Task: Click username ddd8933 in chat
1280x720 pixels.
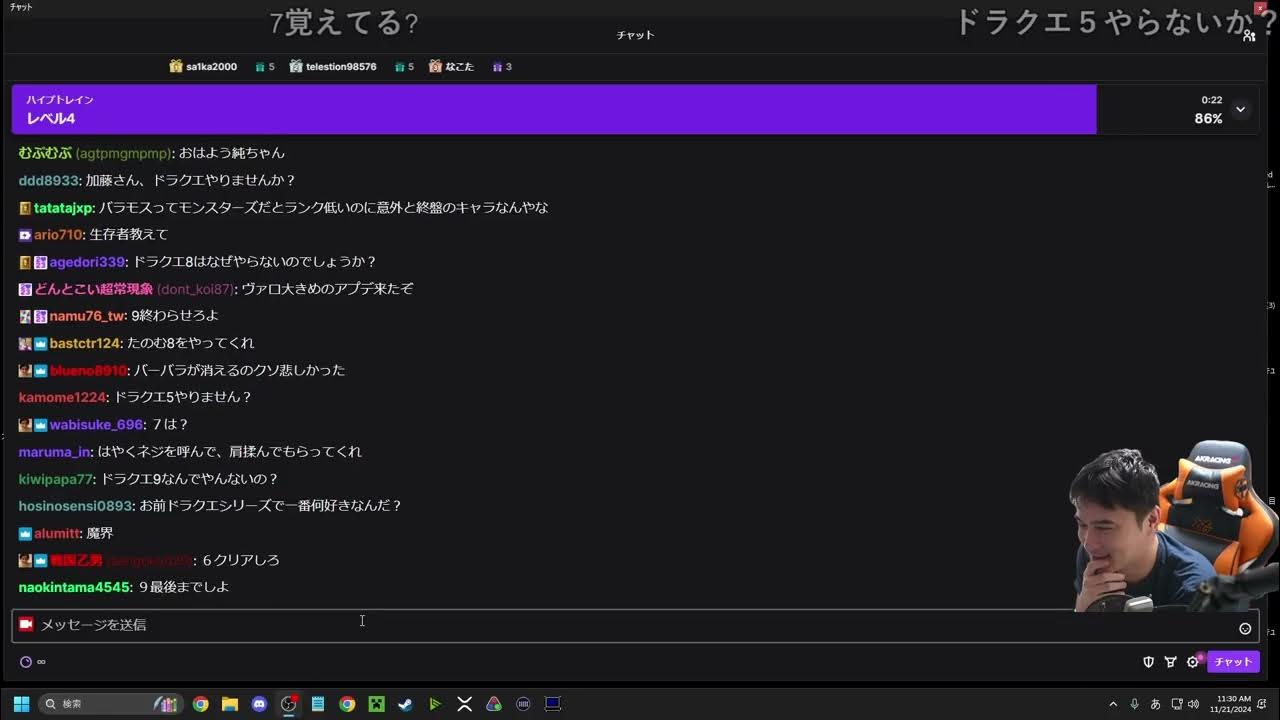Action: coord(48,181)
